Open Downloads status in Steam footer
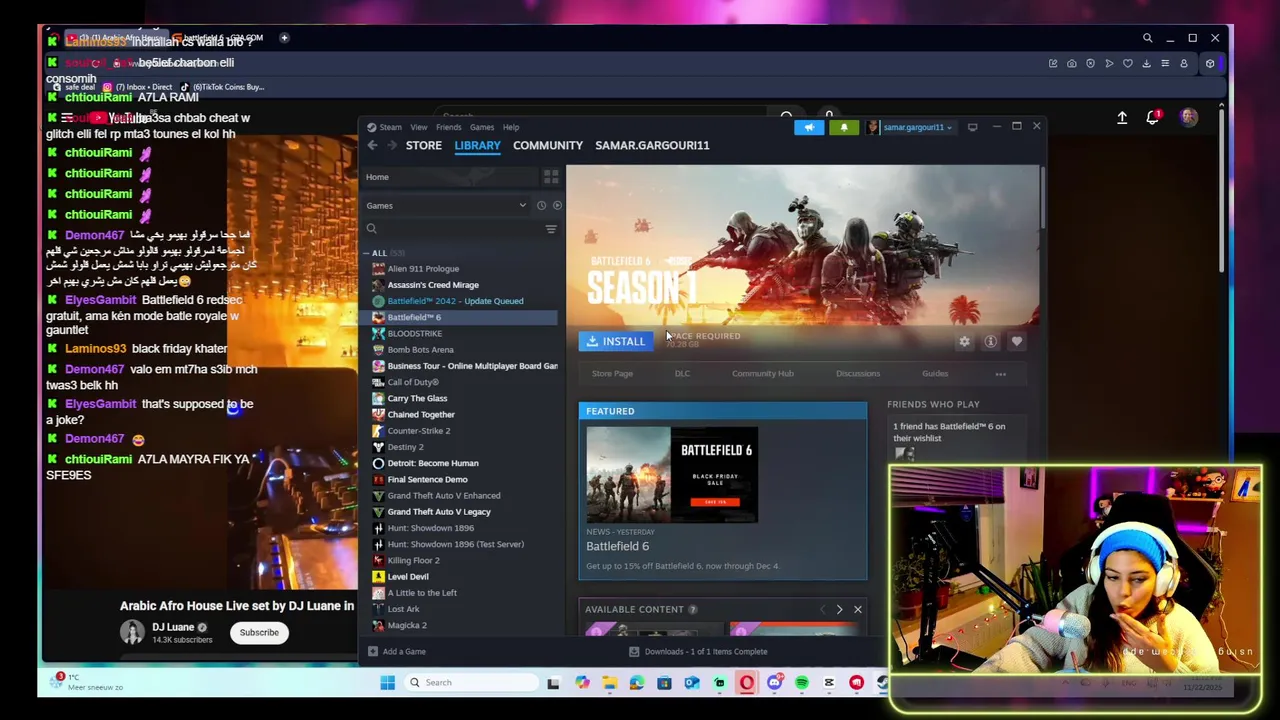 click(698, 651)
